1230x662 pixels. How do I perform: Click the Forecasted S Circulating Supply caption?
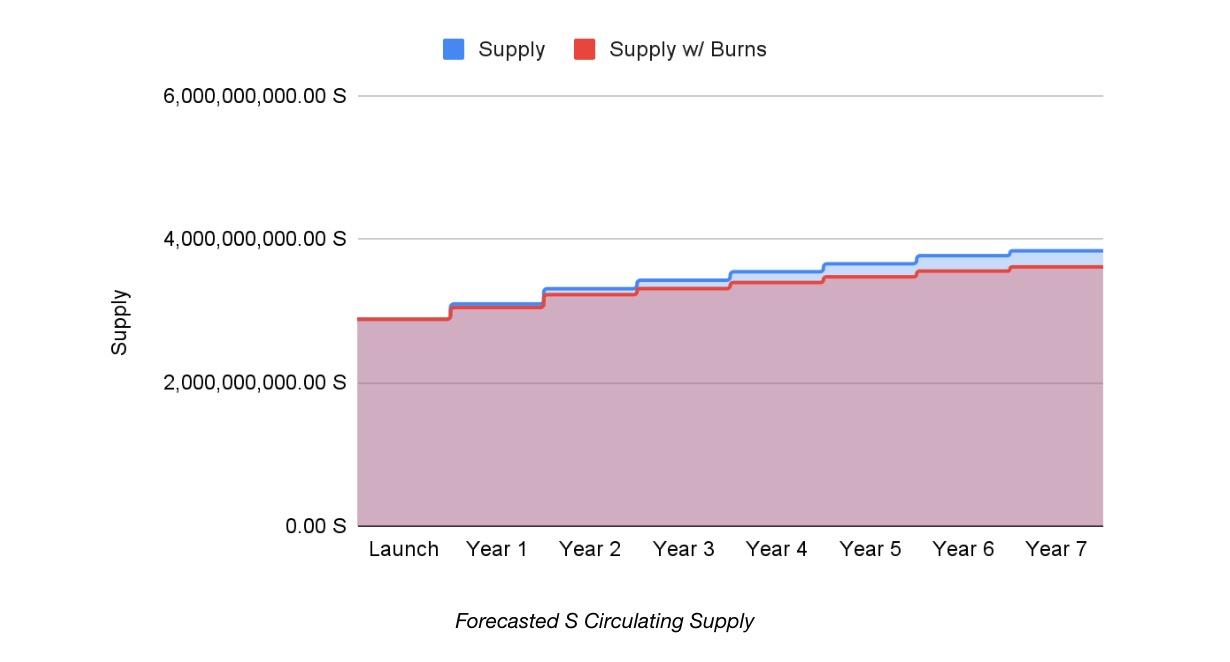click(604, 621)
